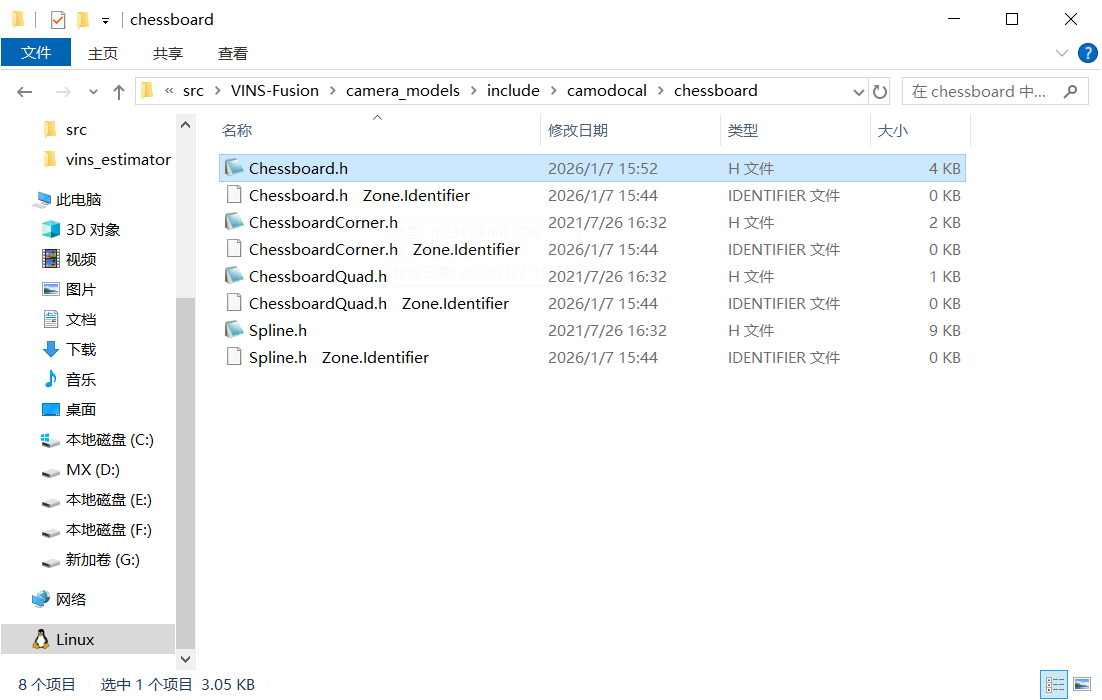Switch to the 查看 ribbon tab
1102x700 pixels.
point(233,53)
